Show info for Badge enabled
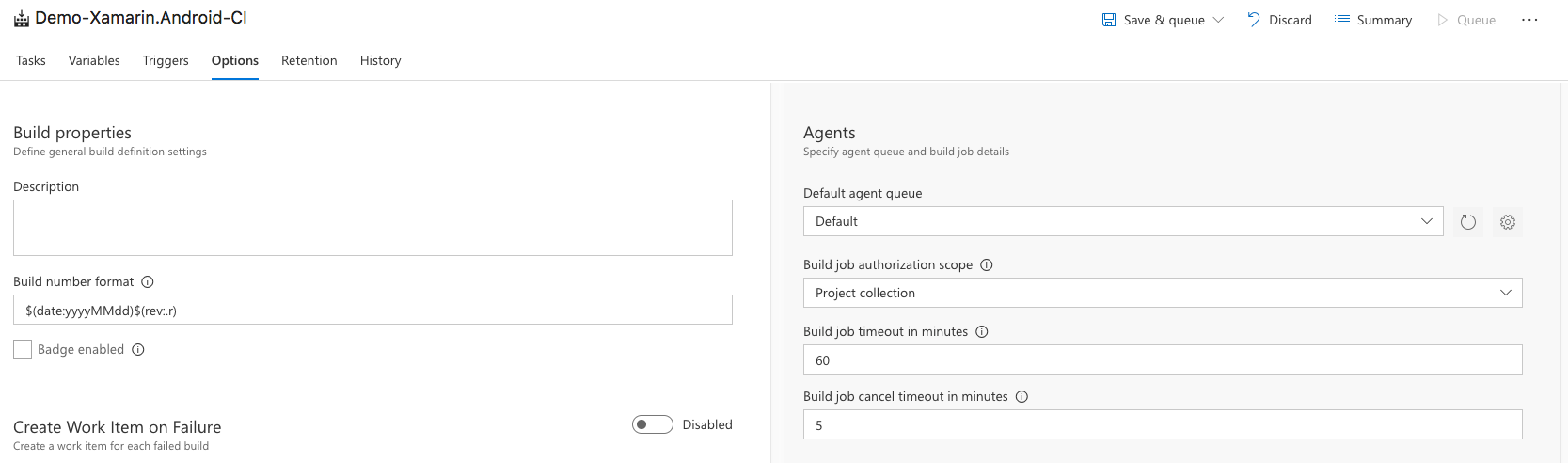The image size is (1568, 463). [138, 349]
